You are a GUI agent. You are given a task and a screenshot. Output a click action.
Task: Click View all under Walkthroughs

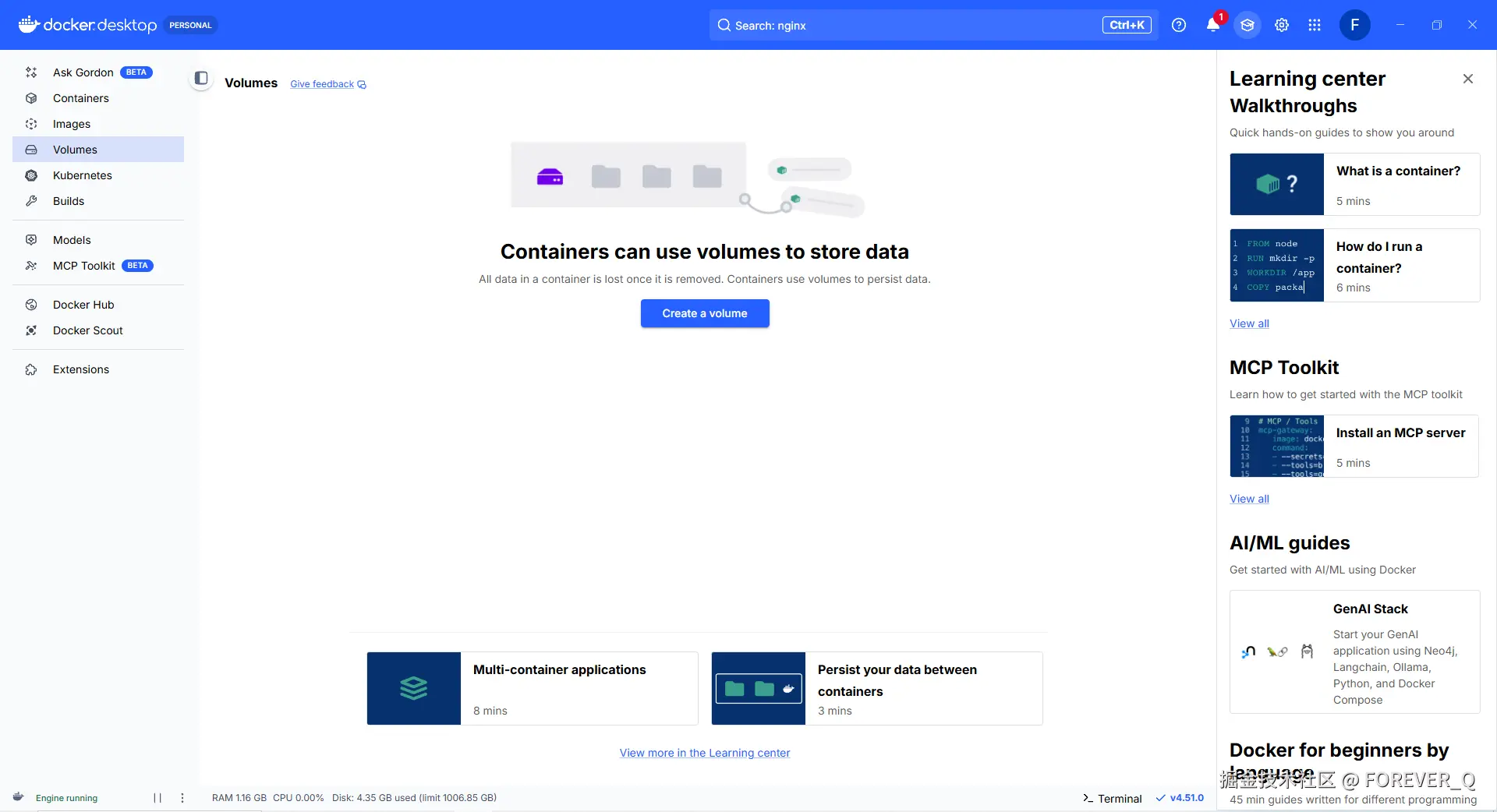click(x=1249, y=323)
